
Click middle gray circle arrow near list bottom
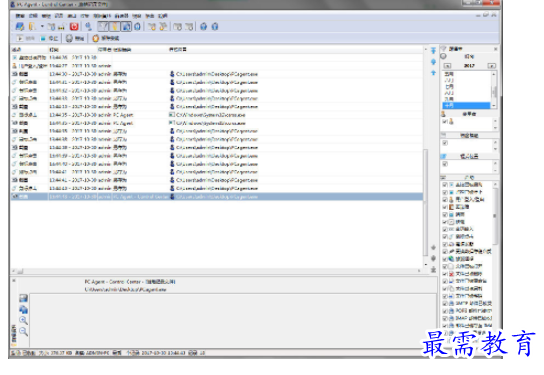[433, 258]
